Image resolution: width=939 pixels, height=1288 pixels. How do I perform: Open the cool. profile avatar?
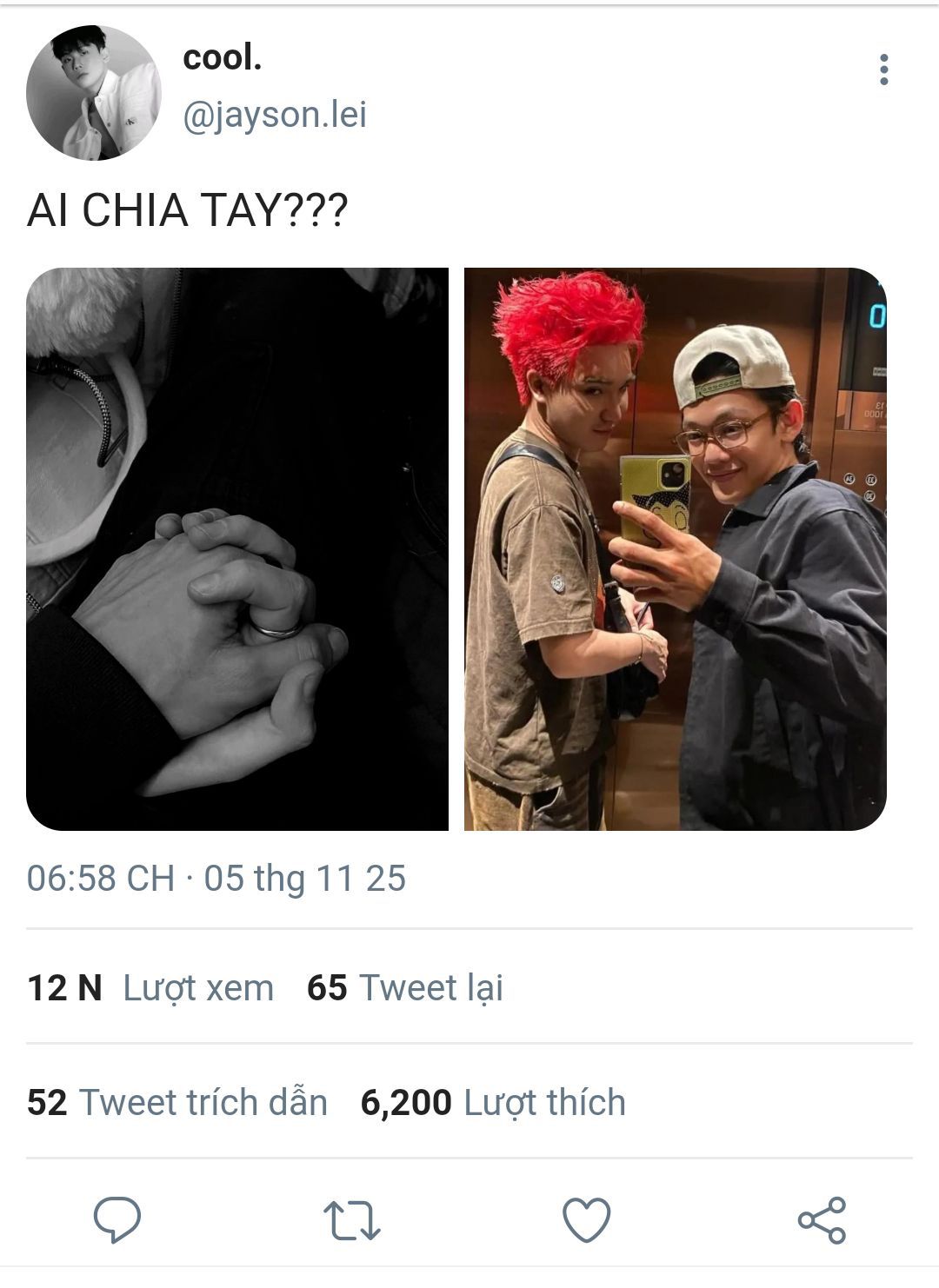[x=94, y=93]
